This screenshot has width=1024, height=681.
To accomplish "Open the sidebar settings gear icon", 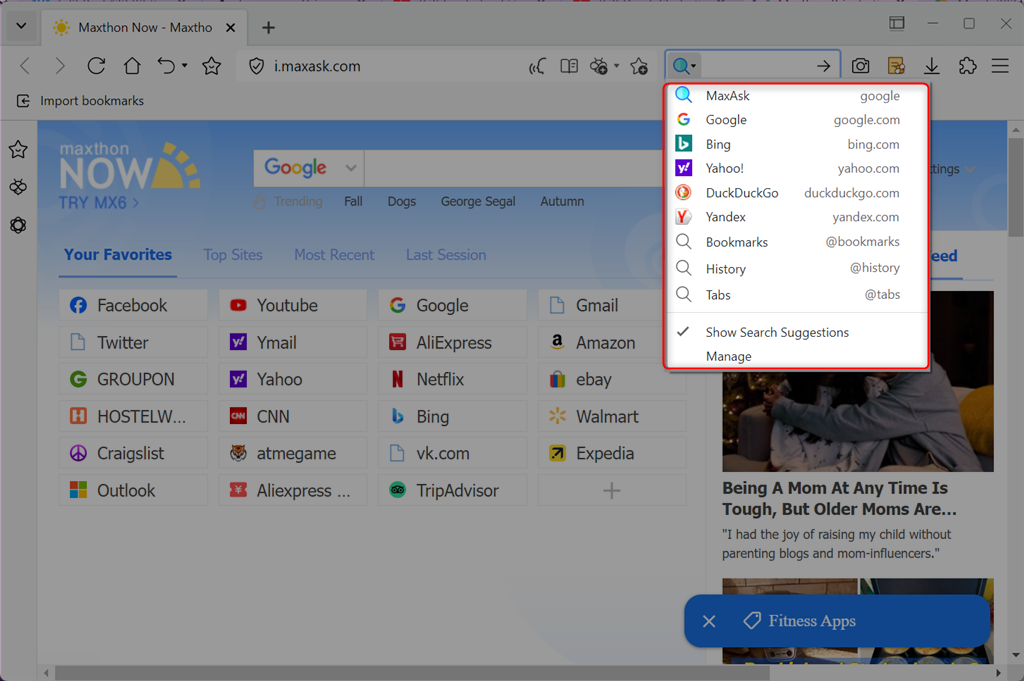I will click(18, 225).
